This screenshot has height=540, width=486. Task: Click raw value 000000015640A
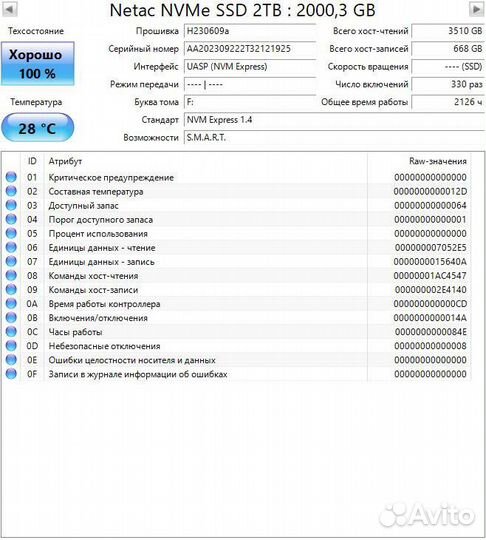[x=430, y=262]
